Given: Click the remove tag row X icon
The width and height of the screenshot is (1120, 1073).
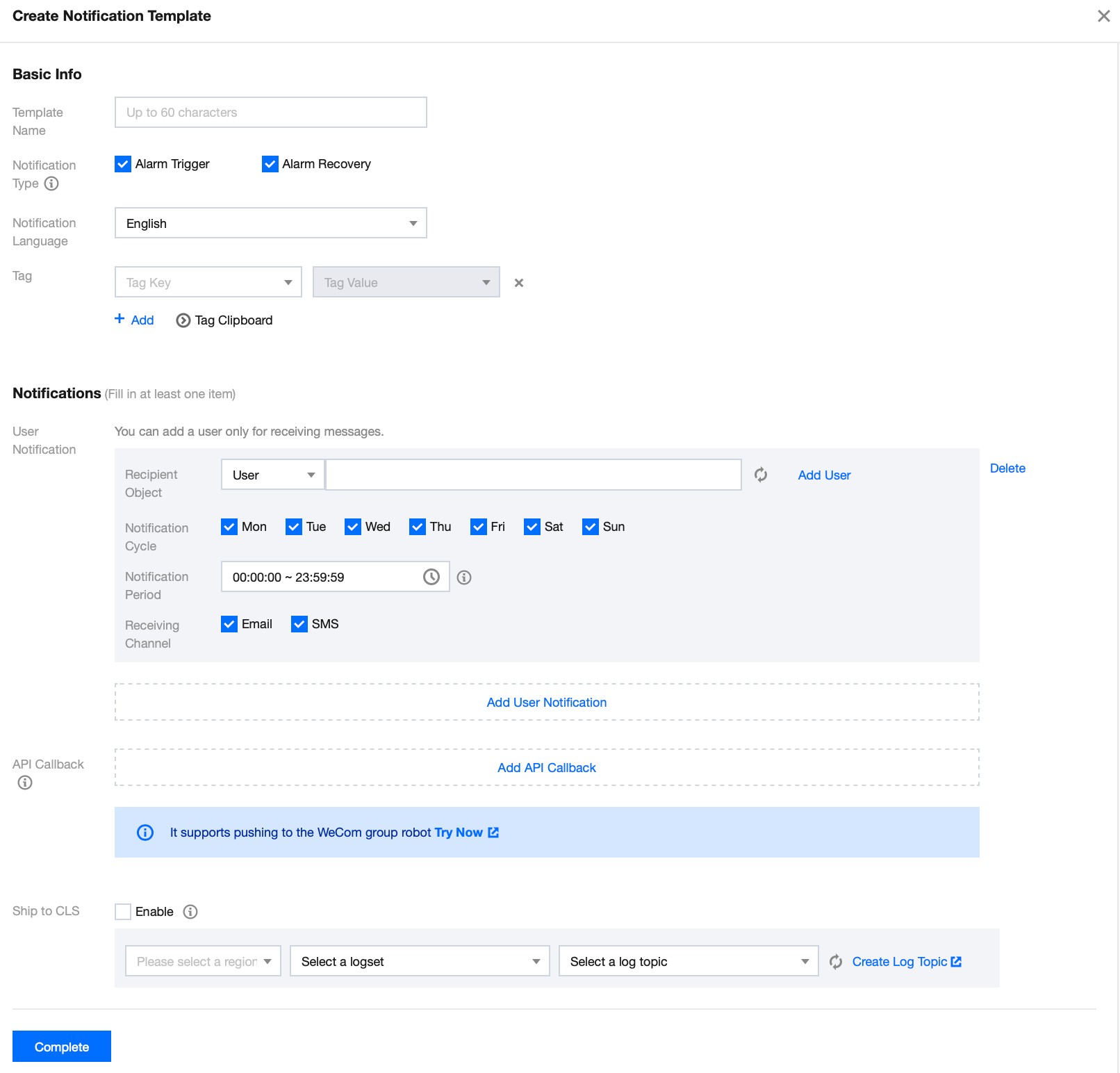Looking at the screenshot, I should 518,283.
